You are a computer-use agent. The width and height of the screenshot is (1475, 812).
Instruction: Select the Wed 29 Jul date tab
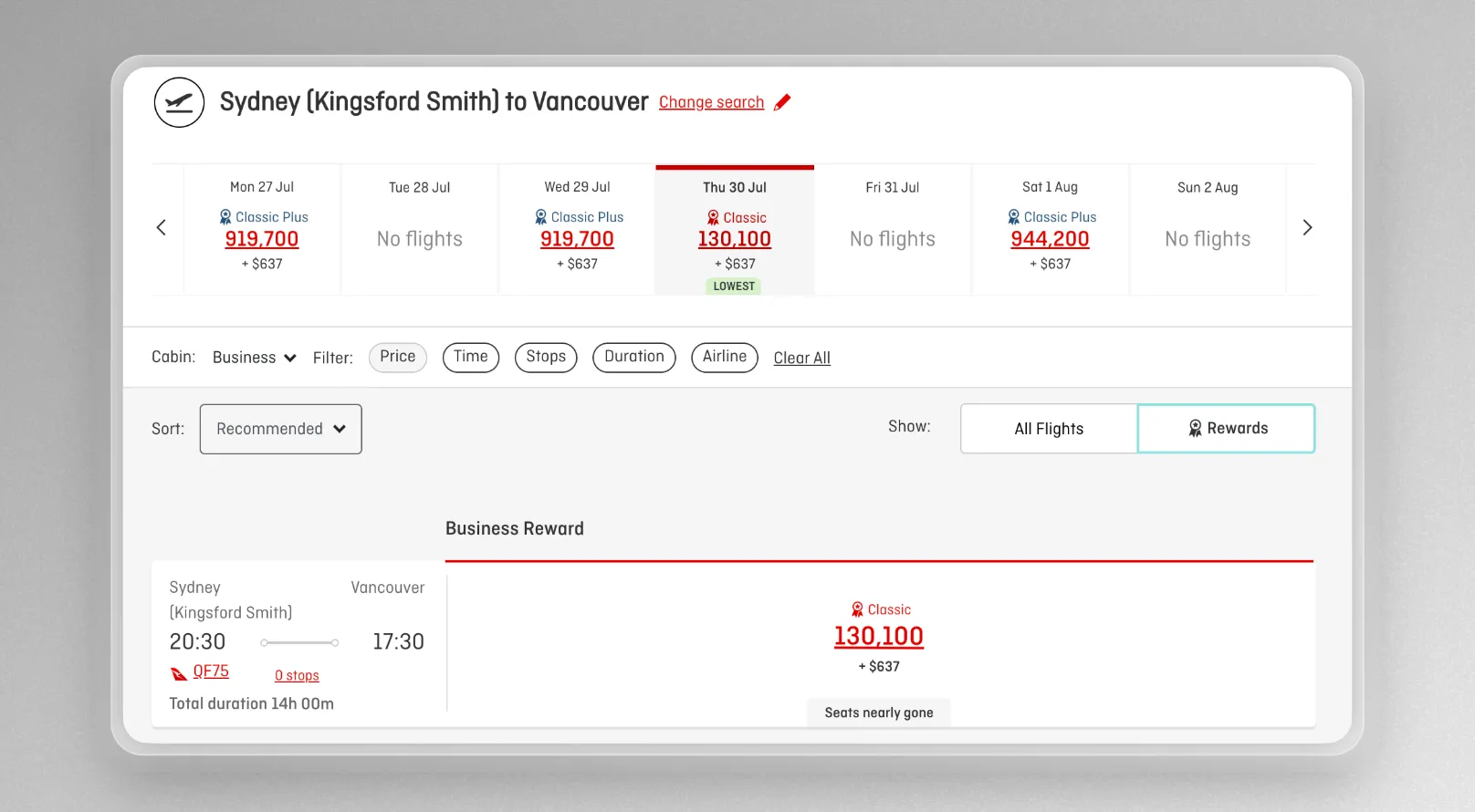577,230
